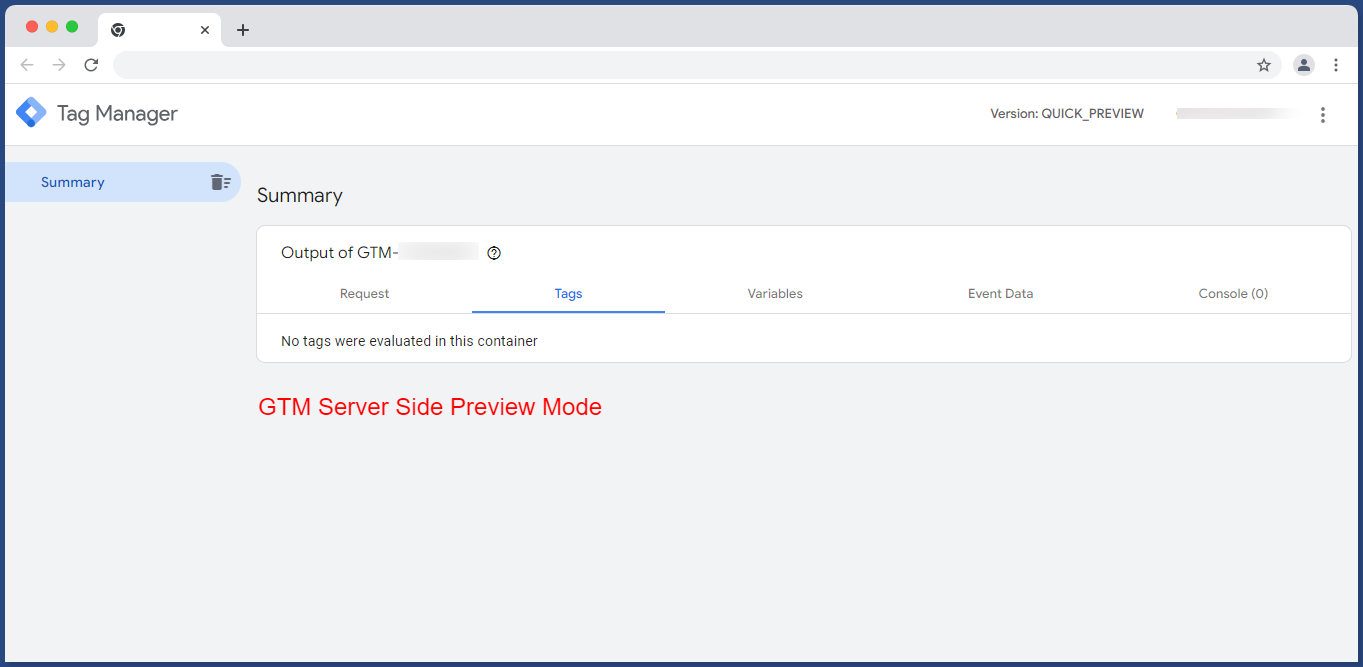Select the Tags tab
The image size is (1363, 667).
click(x=568, y=294)
